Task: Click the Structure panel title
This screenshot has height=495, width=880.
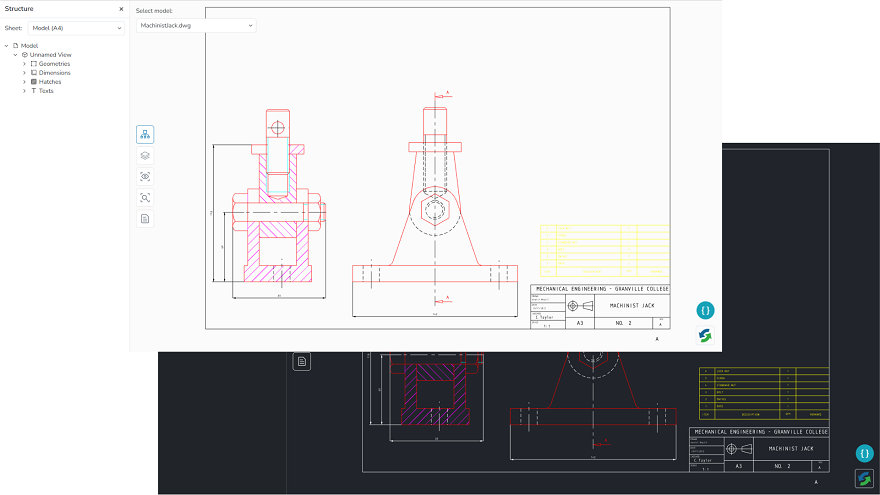Action: 19,9
